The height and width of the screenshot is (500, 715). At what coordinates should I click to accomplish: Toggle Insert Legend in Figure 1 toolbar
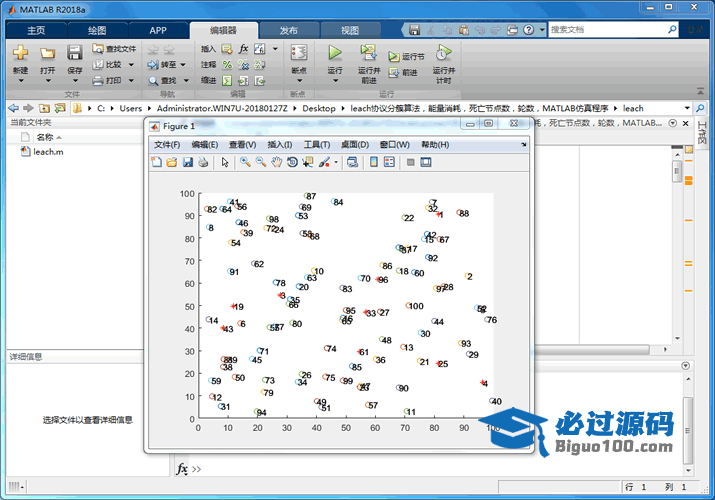click(389, 162)
